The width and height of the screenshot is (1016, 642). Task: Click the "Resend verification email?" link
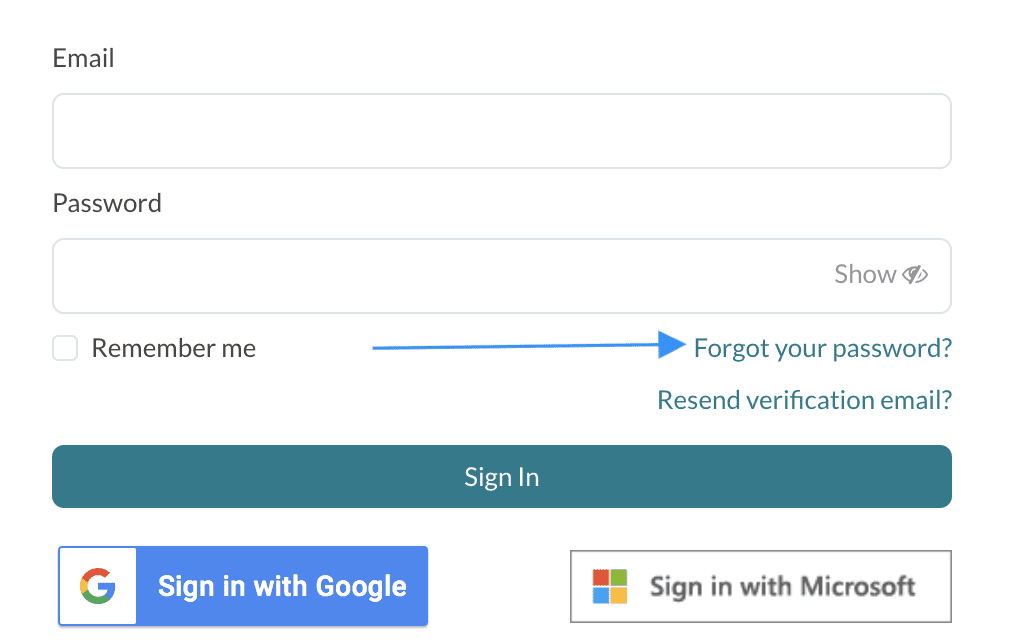pyautogui.click(x=803, y=399)
